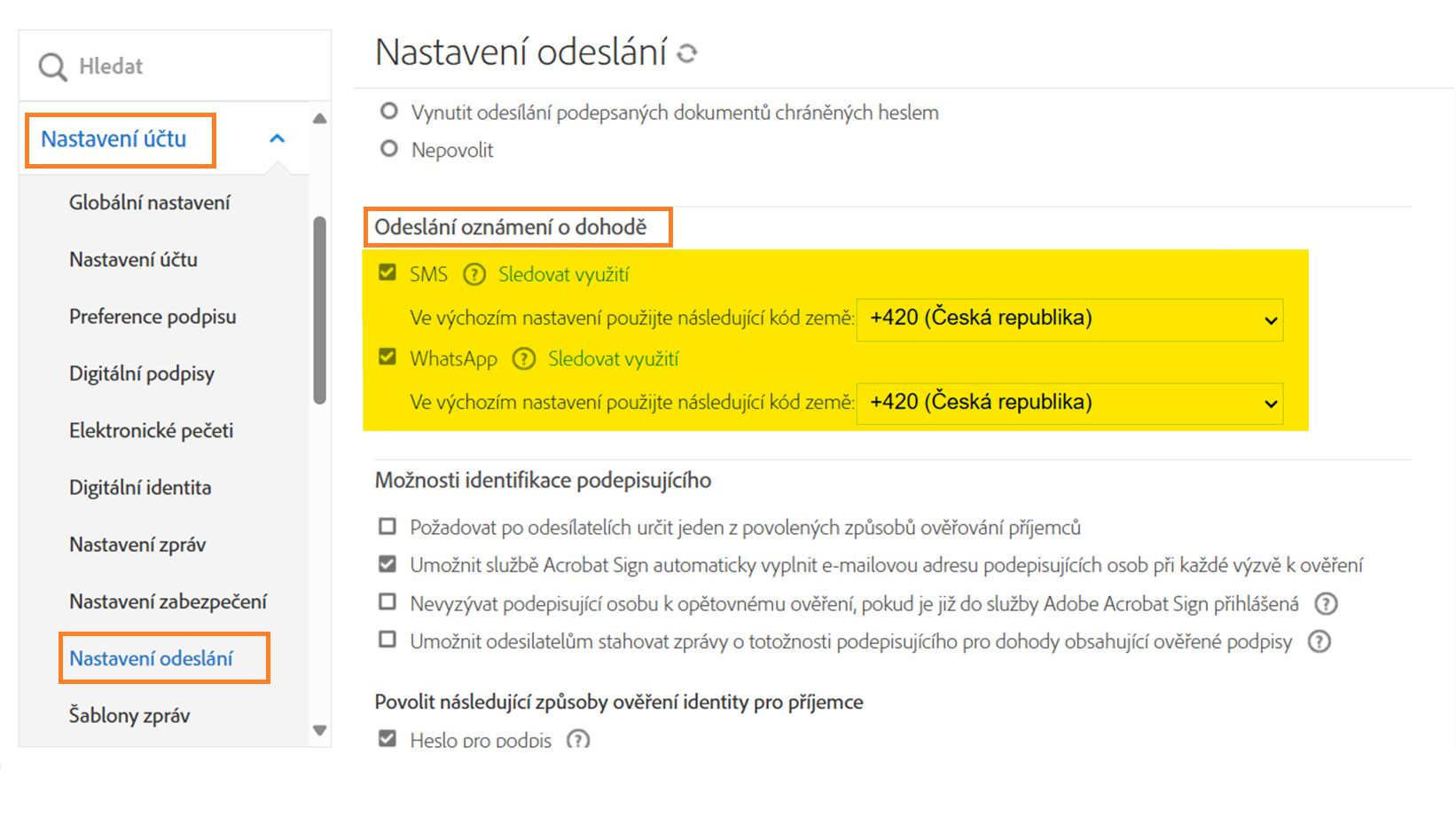1456x833 pixels.
Task: Click inside the Hledat search field
Action: tap(133, 66)
